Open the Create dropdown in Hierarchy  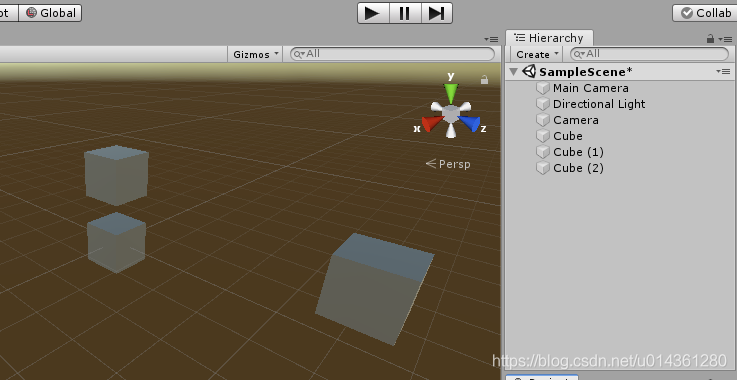(537, 54)
